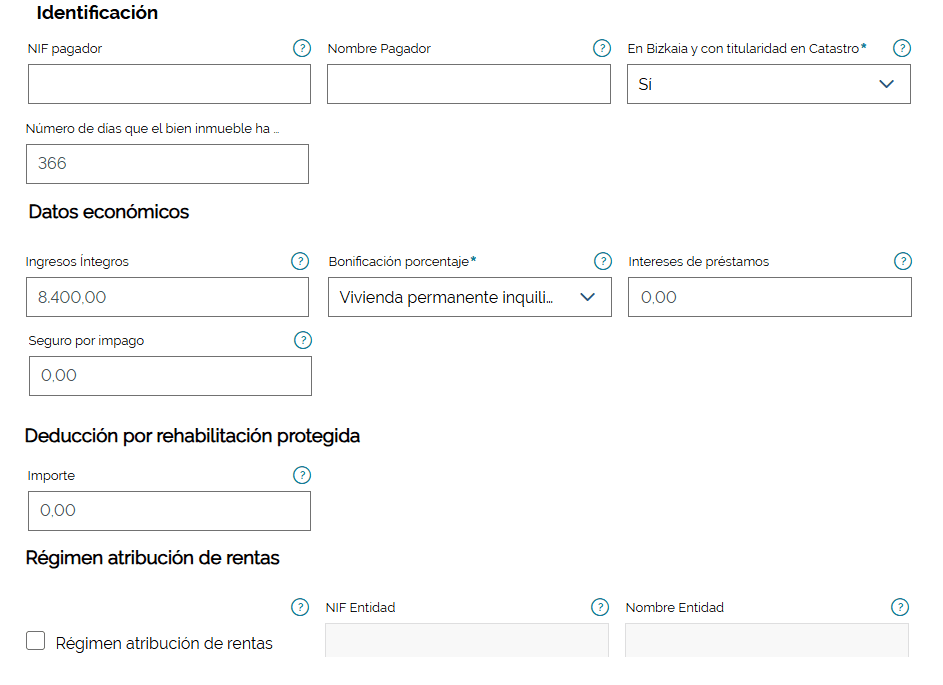Show help for Intereses de préstamos
This screenshot has height=685, width=943.
903,261
